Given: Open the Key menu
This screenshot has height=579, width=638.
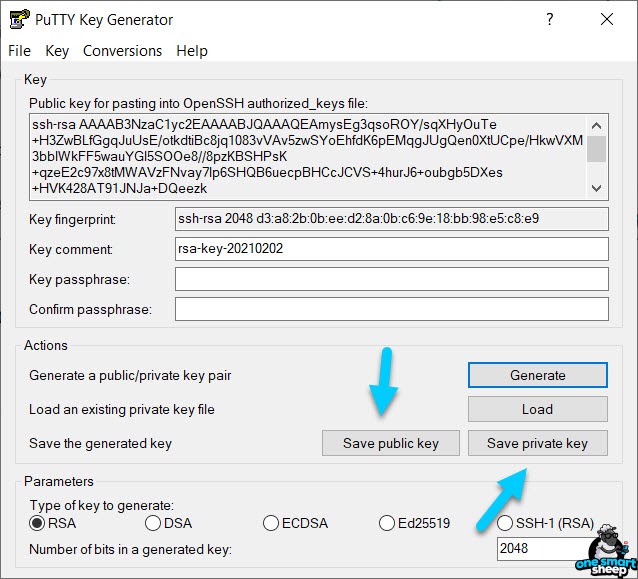Looking at the screenshot, I should [x=57, y=51].
